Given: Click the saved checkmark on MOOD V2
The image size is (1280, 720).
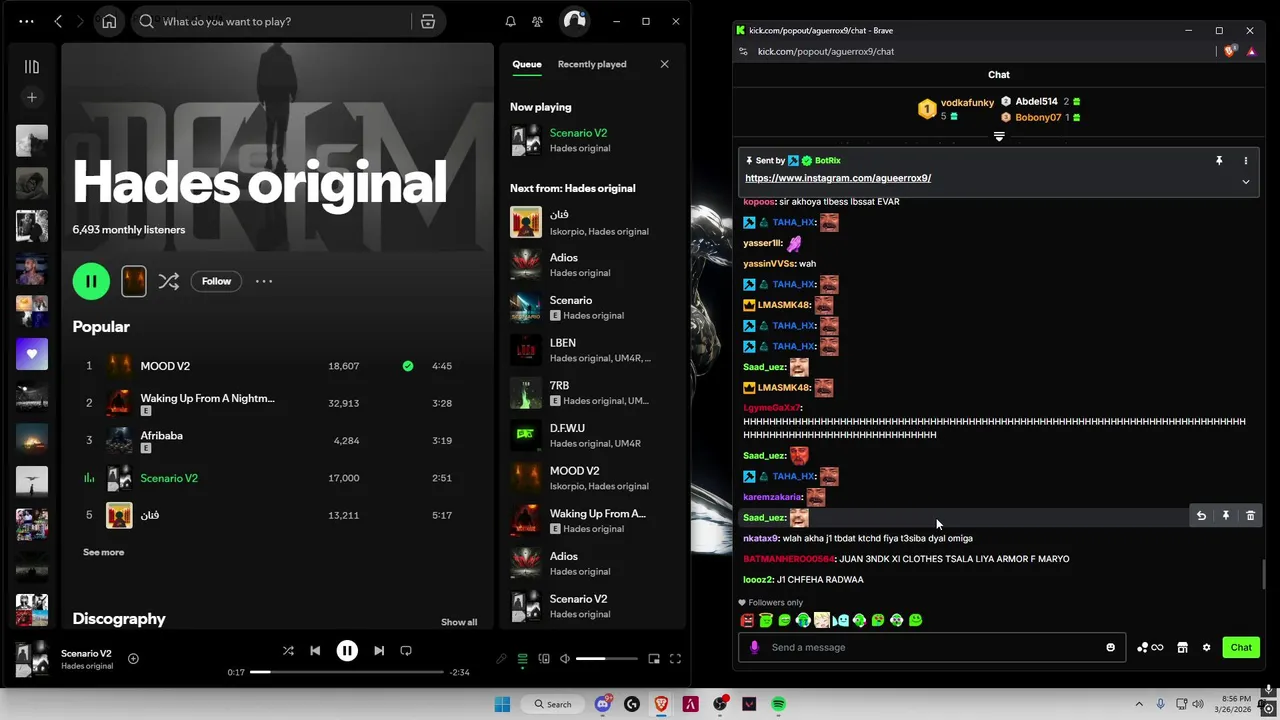Looking at the screenshot, I should pos(407,366).
